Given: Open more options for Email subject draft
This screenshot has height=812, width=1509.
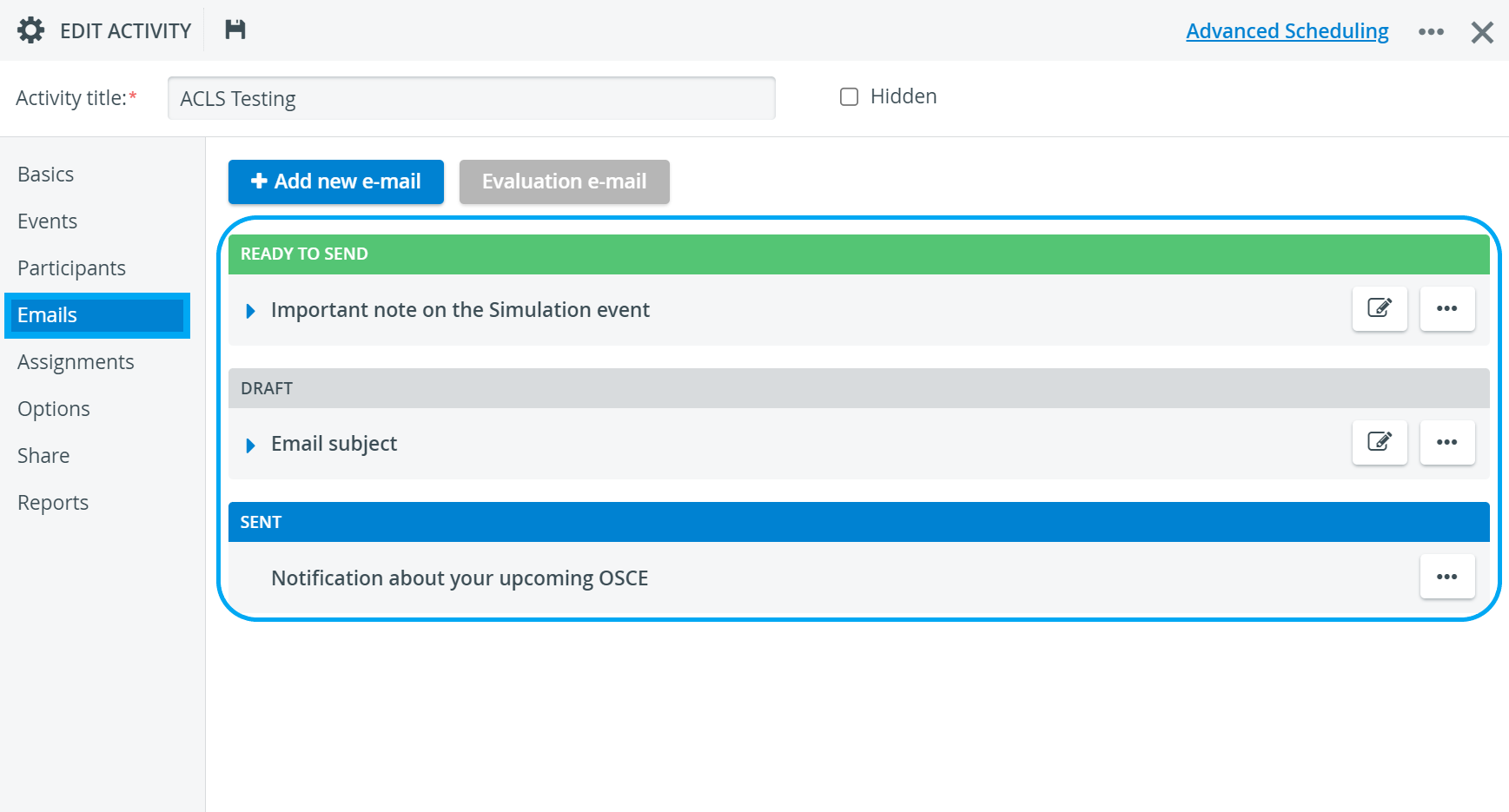Looking at the screenshot, I should (x=1447, y=442).
